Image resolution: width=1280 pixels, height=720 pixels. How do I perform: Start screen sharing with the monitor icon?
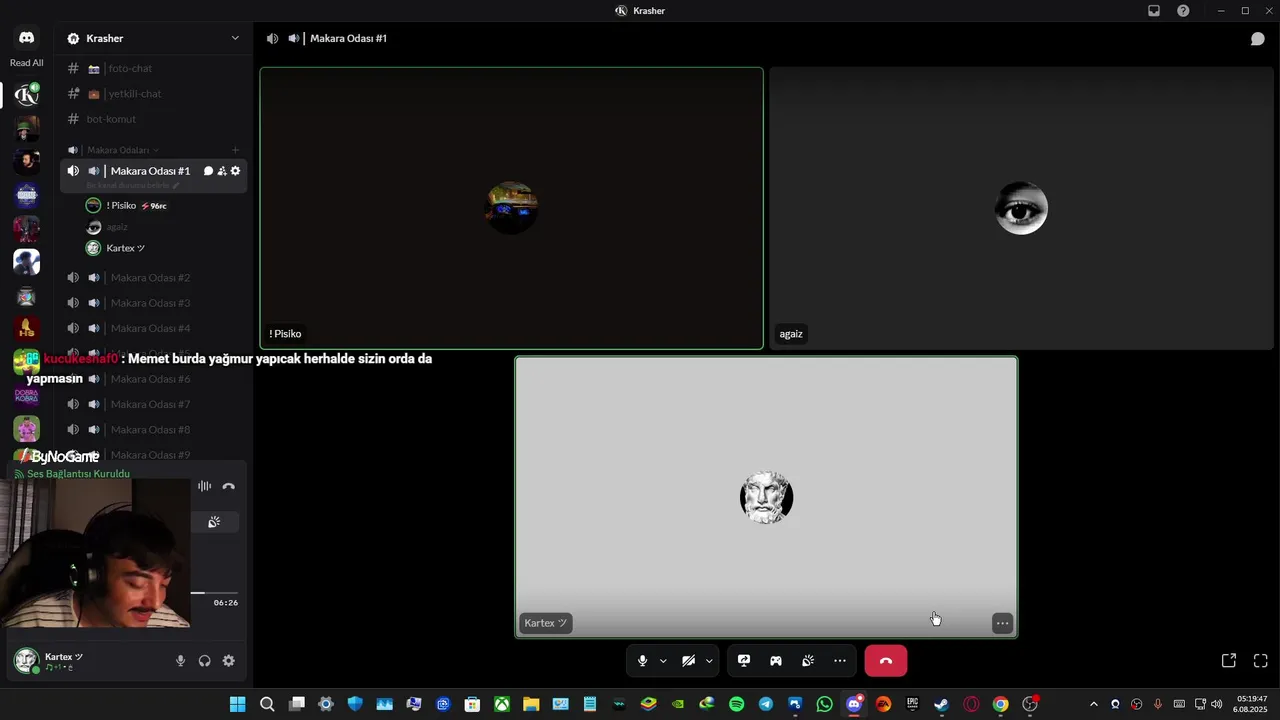(744, 661)
